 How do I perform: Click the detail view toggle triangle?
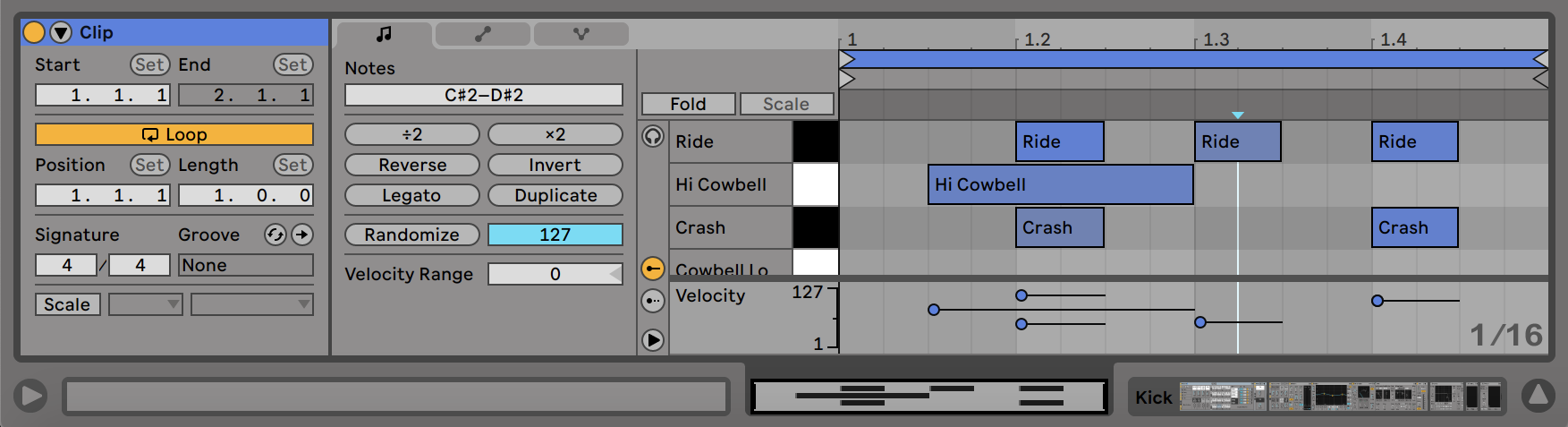click(x=1538, y=395)
